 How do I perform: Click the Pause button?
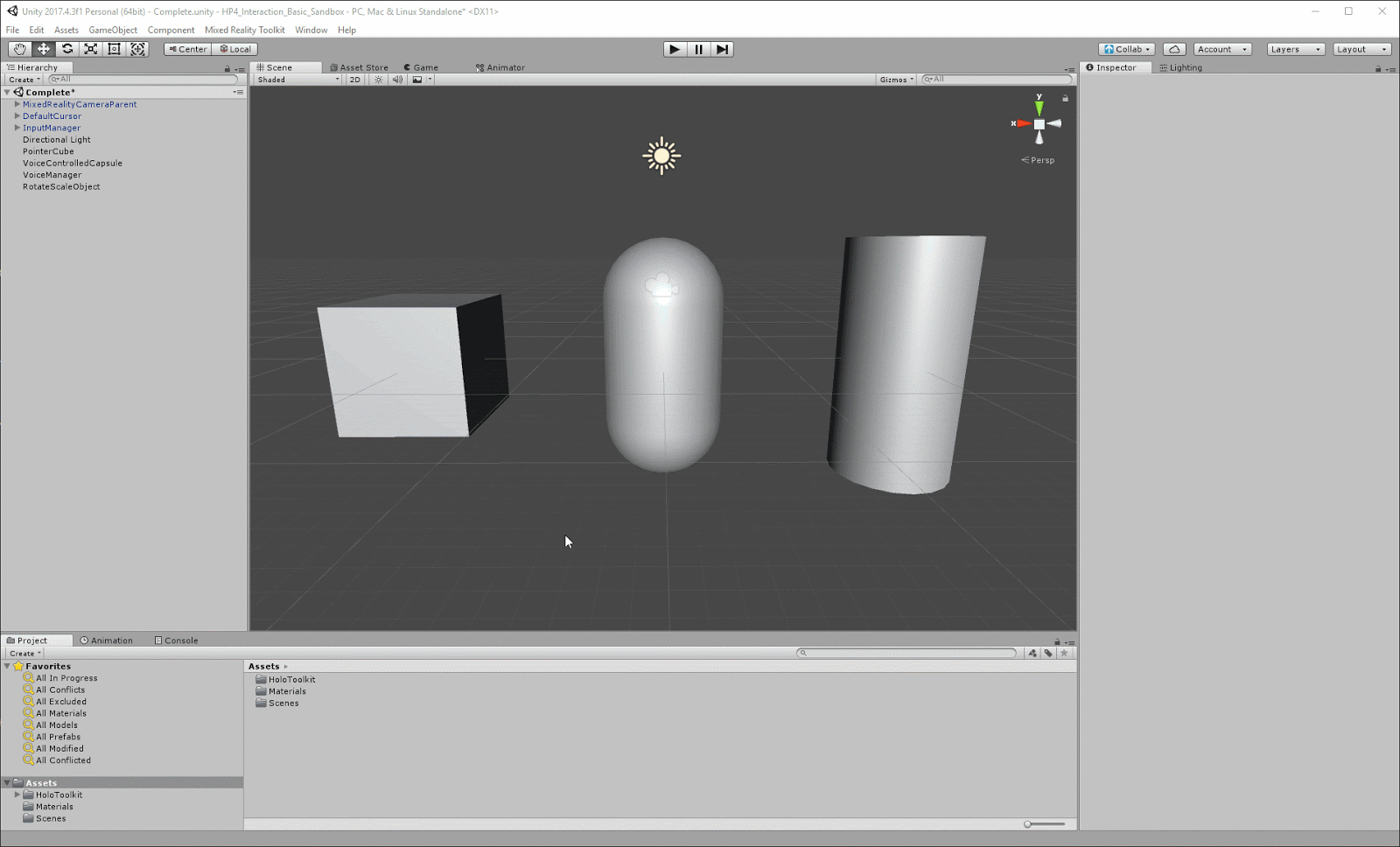click(x=698, y=49)
